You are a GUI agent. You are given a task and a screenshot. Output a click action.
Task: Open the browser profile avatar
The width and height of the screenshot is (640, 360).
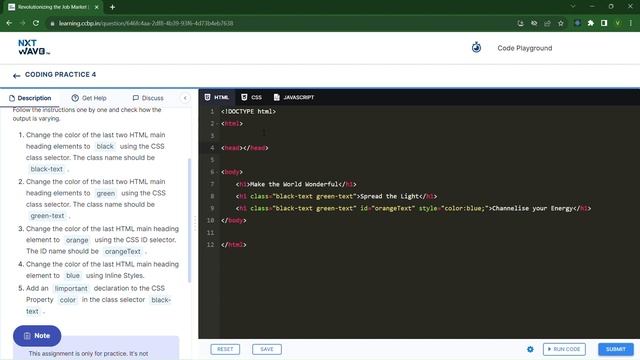618,23
